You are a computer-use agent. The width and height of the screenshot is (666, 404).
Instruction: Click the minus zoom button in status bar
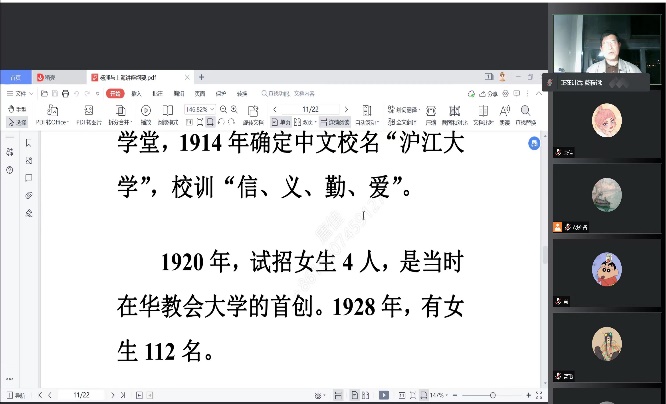(455, 395)
